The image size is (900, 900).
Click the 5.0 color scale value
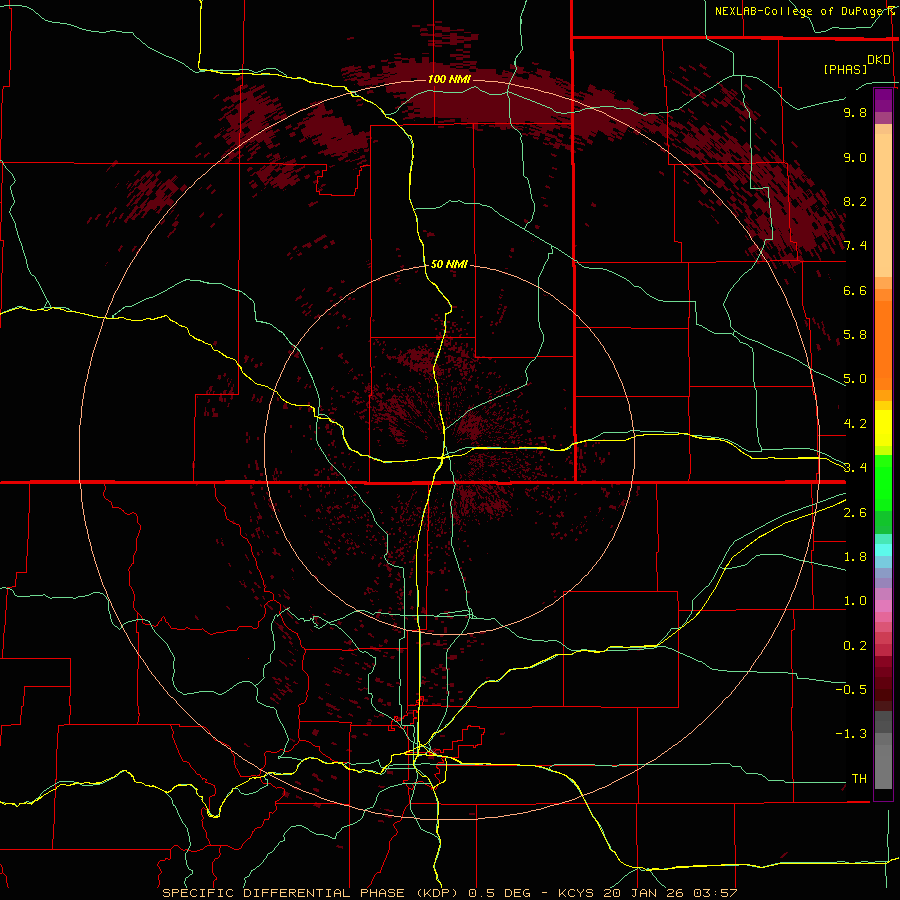pos(855,379)
